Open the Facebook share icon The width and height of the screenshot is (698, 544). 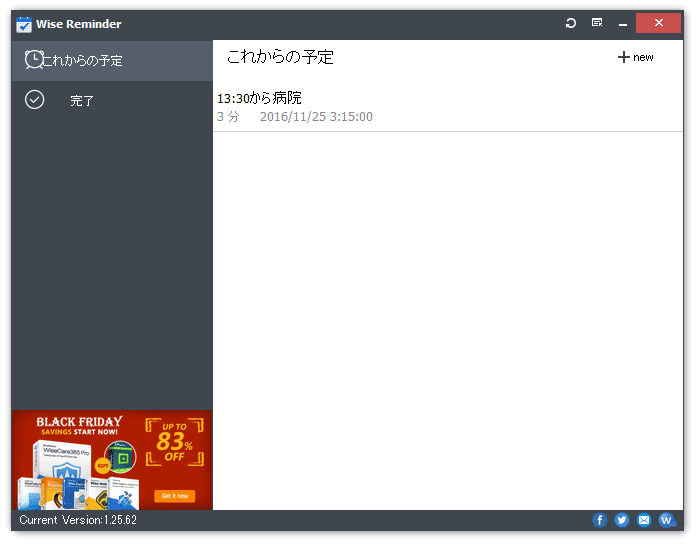pos(600,520)
